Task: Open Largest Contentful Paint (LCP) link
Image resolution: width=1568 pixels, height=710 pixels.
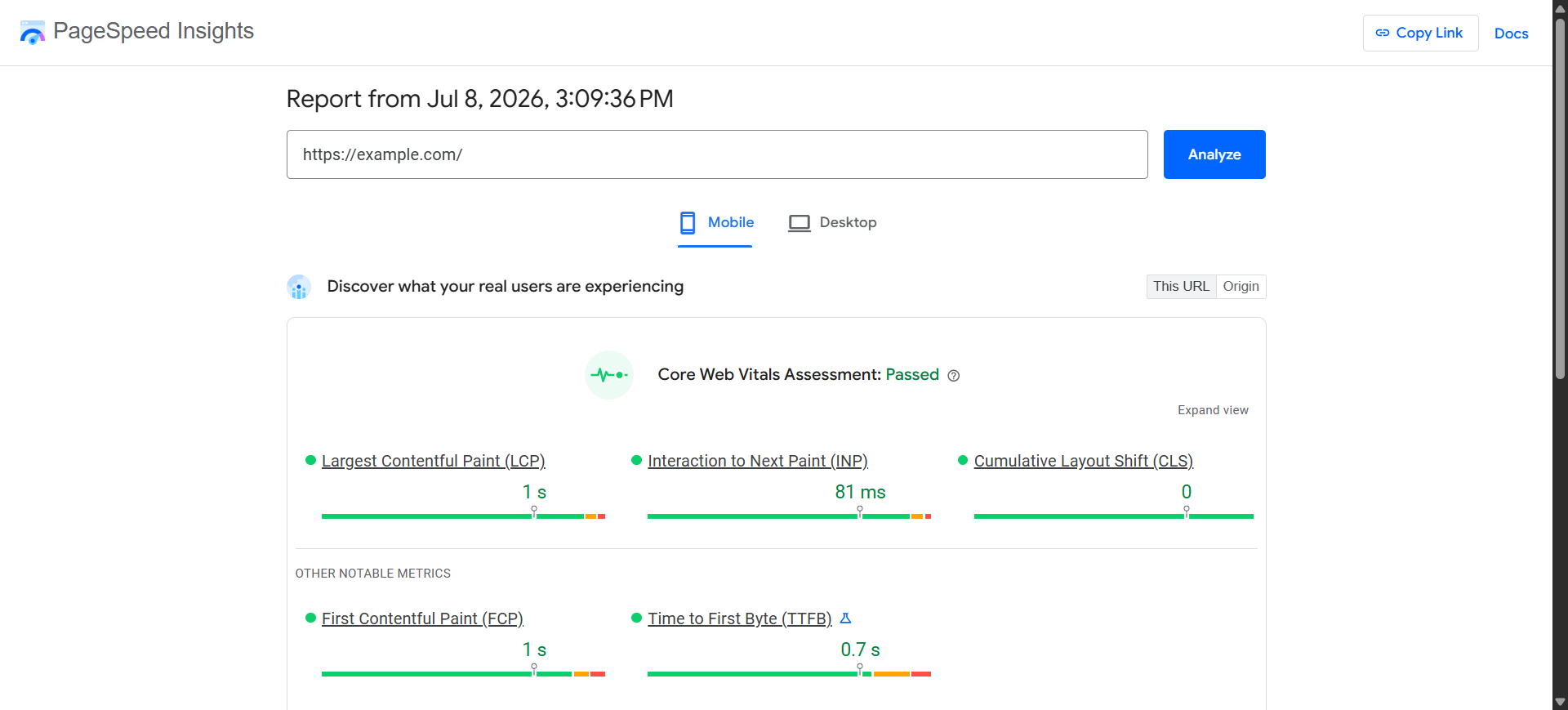Action: pyautogui.click(x=434, y=461)
